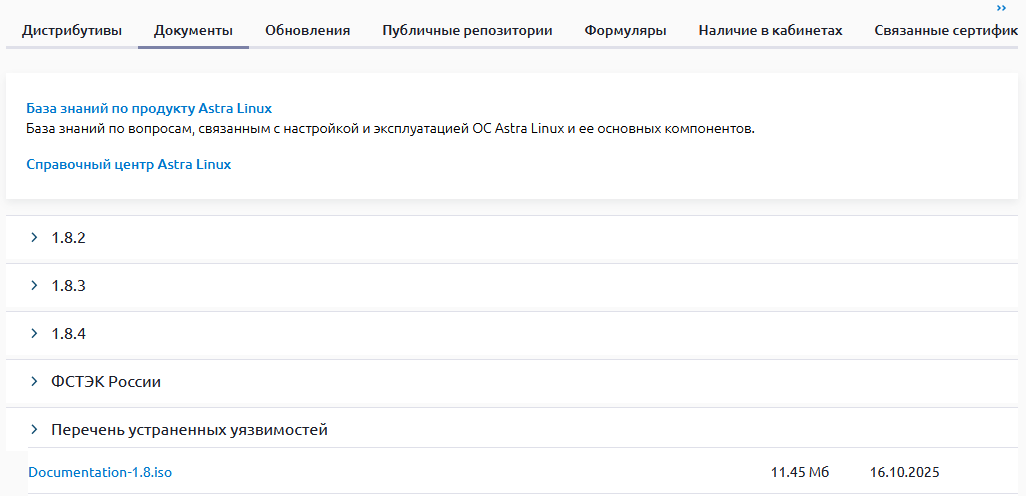The width and height of the screenshot is (1026, 496).
Task: Click the chevron icon beside version 1.8.4
Action: pyautogui.click(x=34, y=334)
